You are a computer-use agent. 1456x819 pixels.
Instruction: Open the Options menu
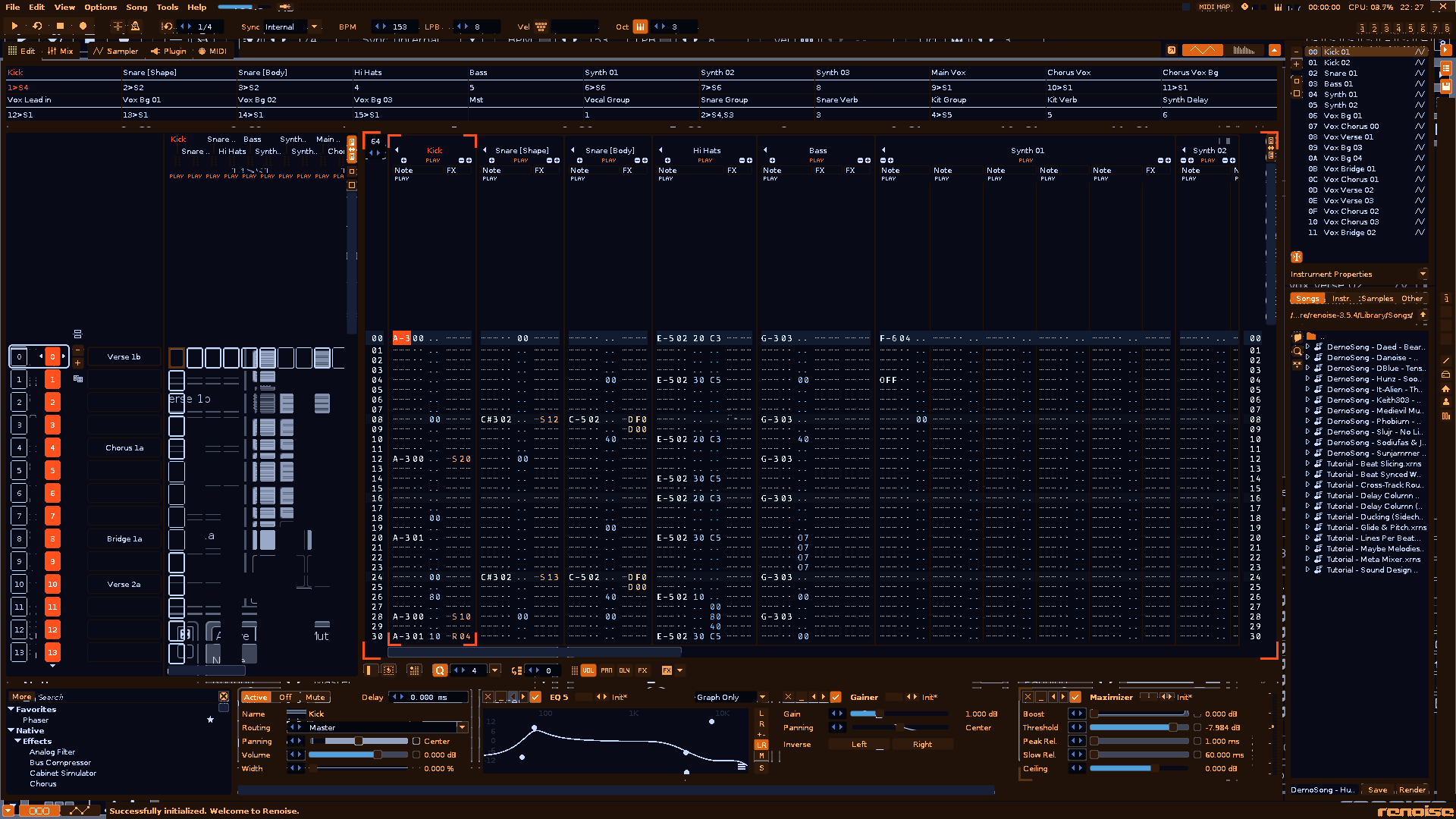pyautogui.click(x=101, y=7)
